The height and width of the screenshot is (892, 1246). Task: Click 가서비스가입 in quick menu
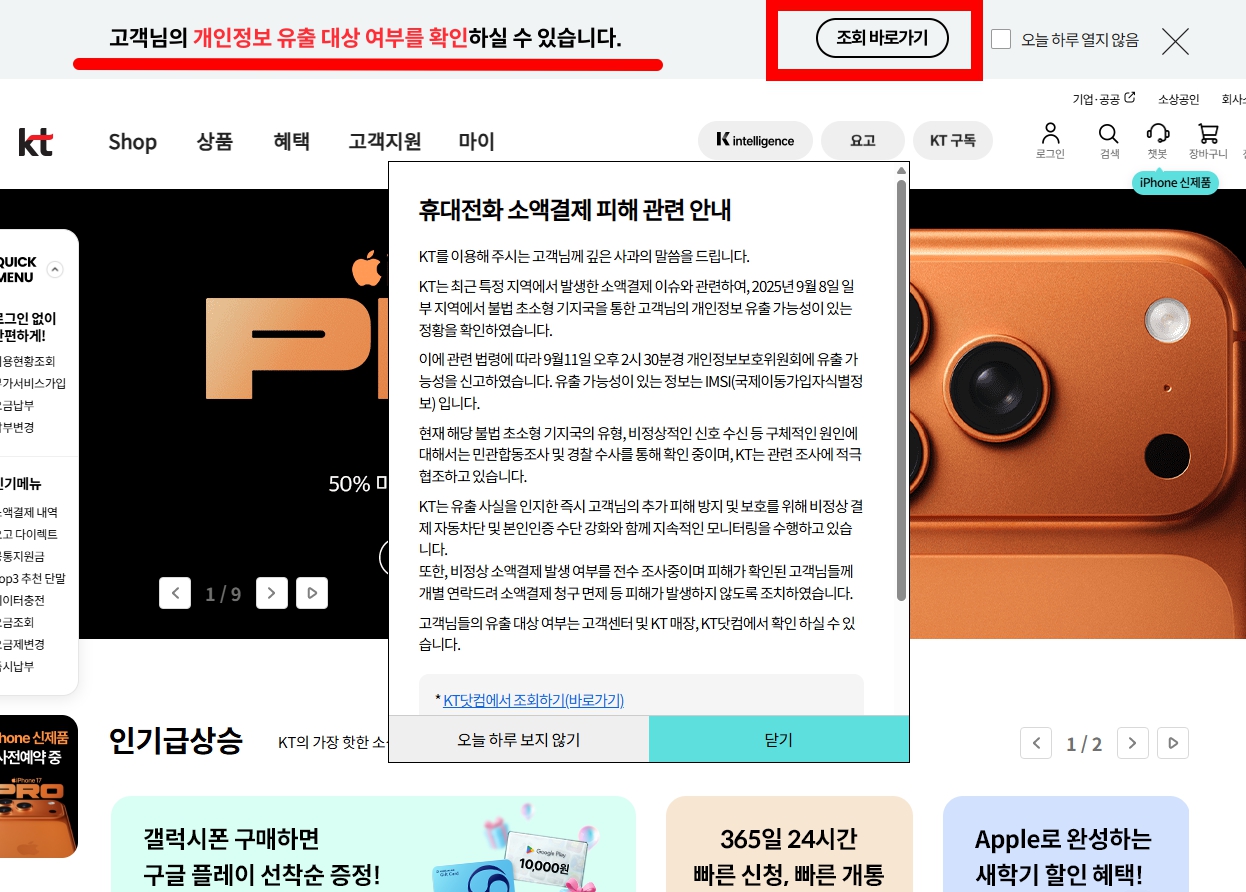(x=33, y=383)
